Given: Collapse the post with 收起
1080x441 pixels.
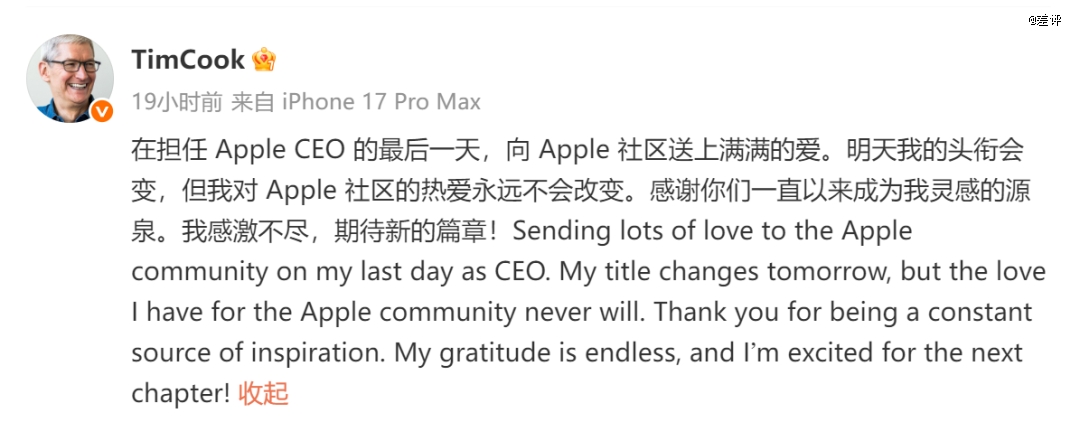Looking at the screenshot, I should (263, 393).
